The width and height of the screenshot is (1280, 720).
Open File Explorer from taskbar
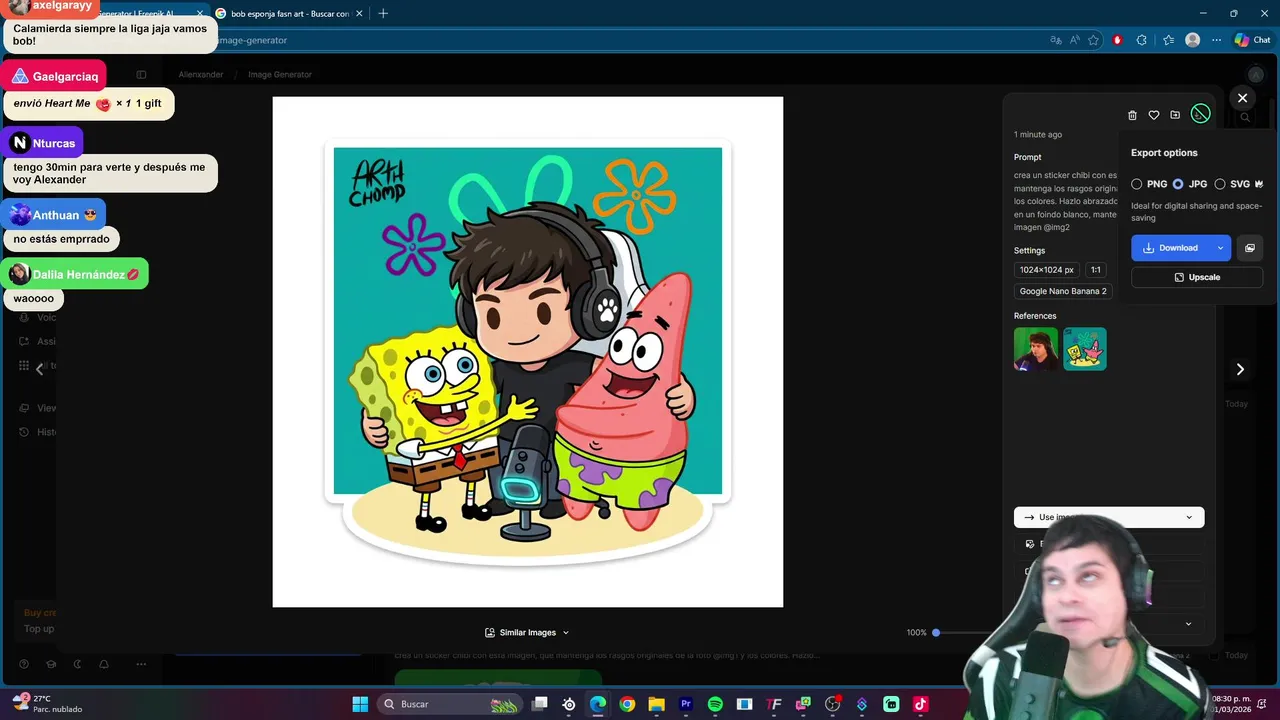pyautogui.click(x=656, y=704)
